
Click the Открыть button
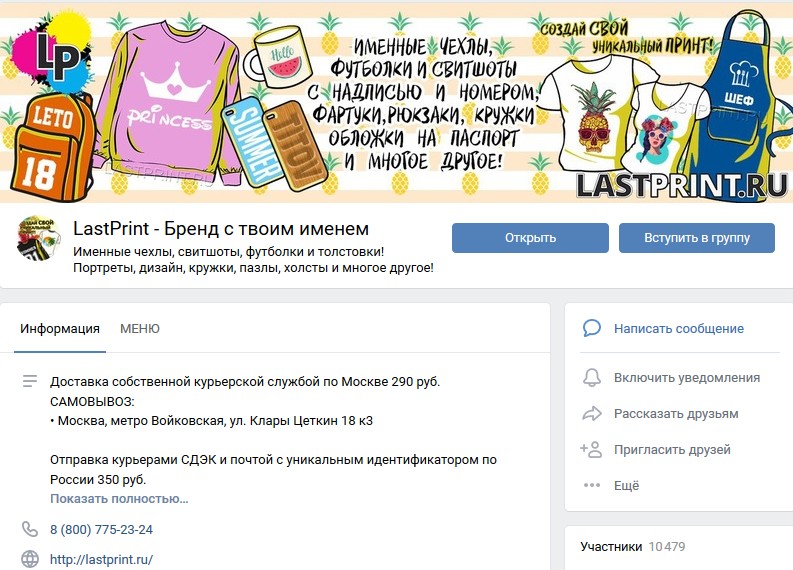pos(530,238)
